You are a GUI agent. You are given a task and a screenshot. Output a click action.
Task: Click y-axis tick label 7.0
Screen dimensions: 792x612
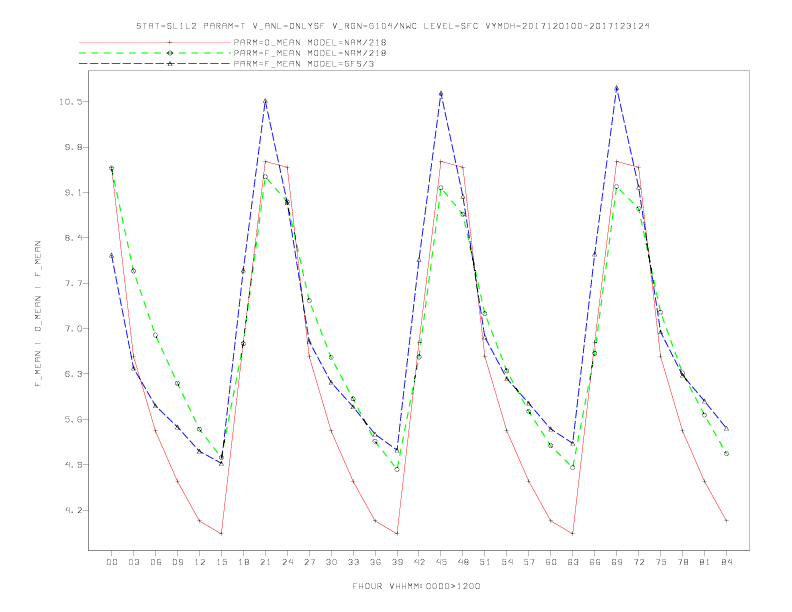tap(73, 329)
